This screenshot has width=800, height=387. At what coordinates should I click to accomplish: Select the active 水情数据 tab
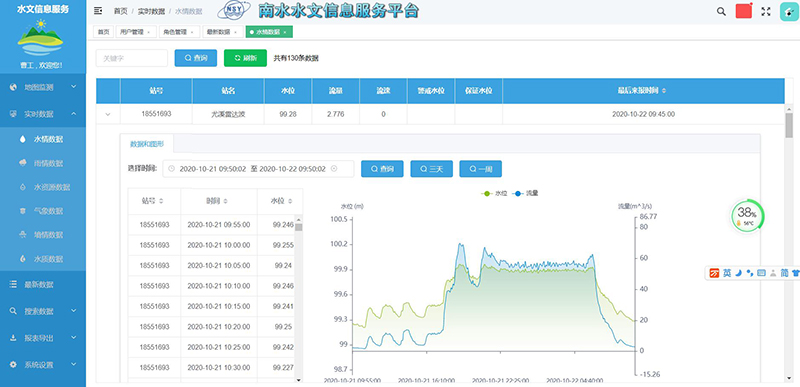pyautogui.click(x=269, y=32)
